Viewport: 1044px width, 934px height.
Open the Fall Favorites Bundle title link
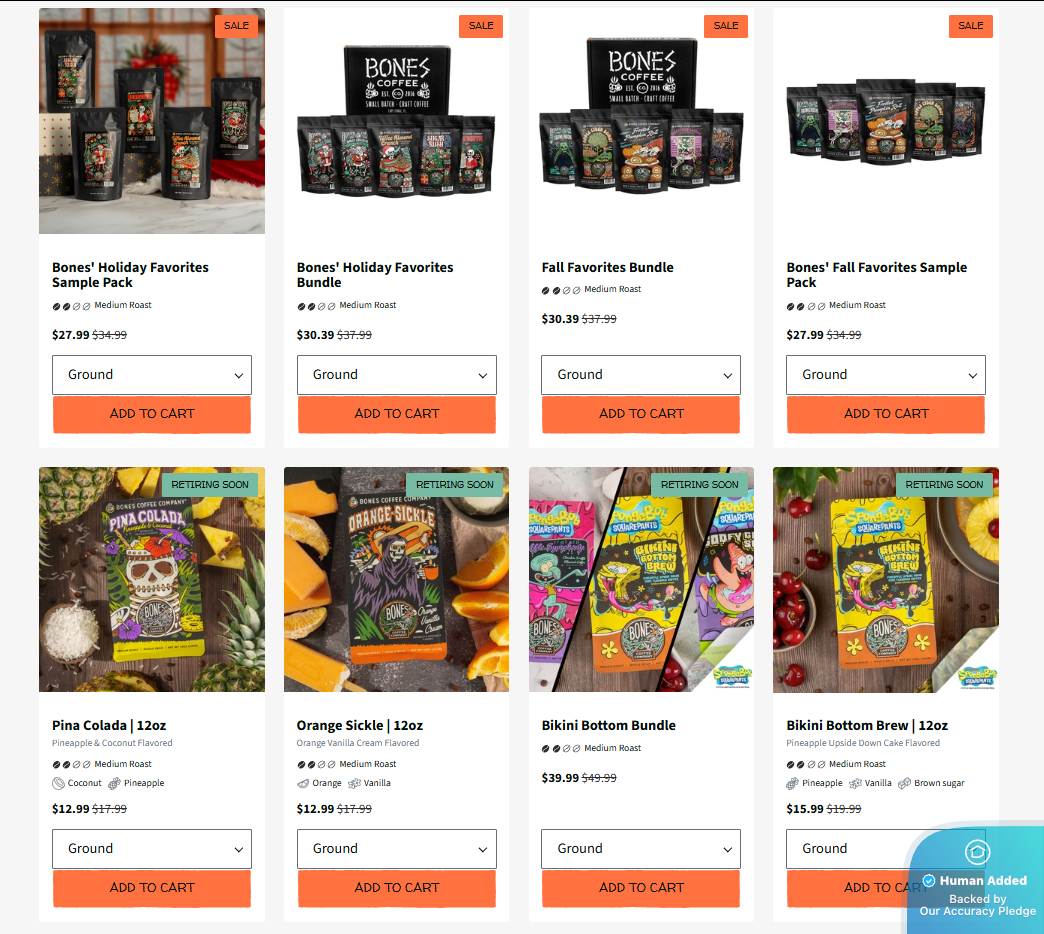(607, 268)
